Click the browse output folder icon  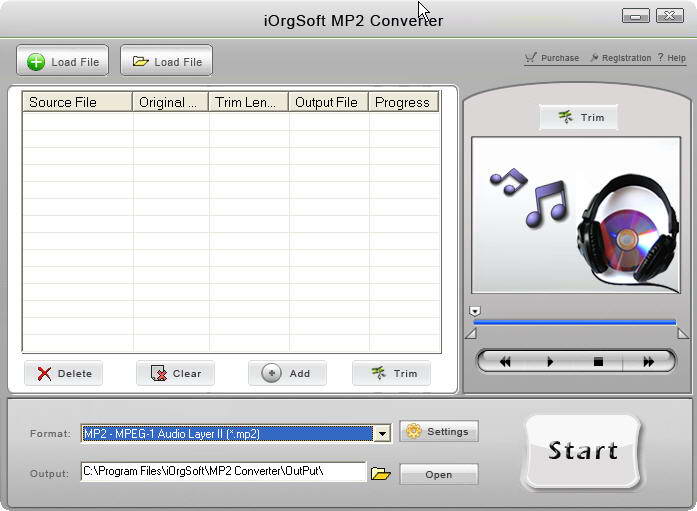381,473
